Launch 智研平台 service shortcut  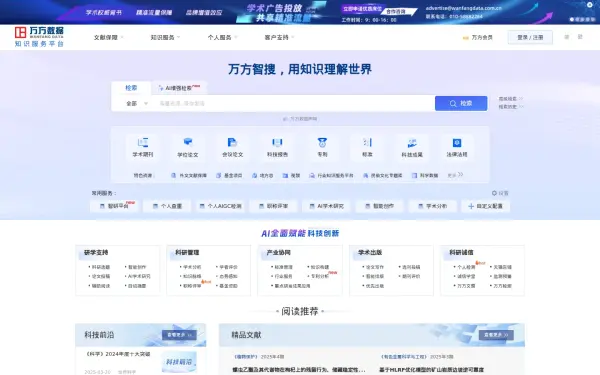[x=114, y=206]
